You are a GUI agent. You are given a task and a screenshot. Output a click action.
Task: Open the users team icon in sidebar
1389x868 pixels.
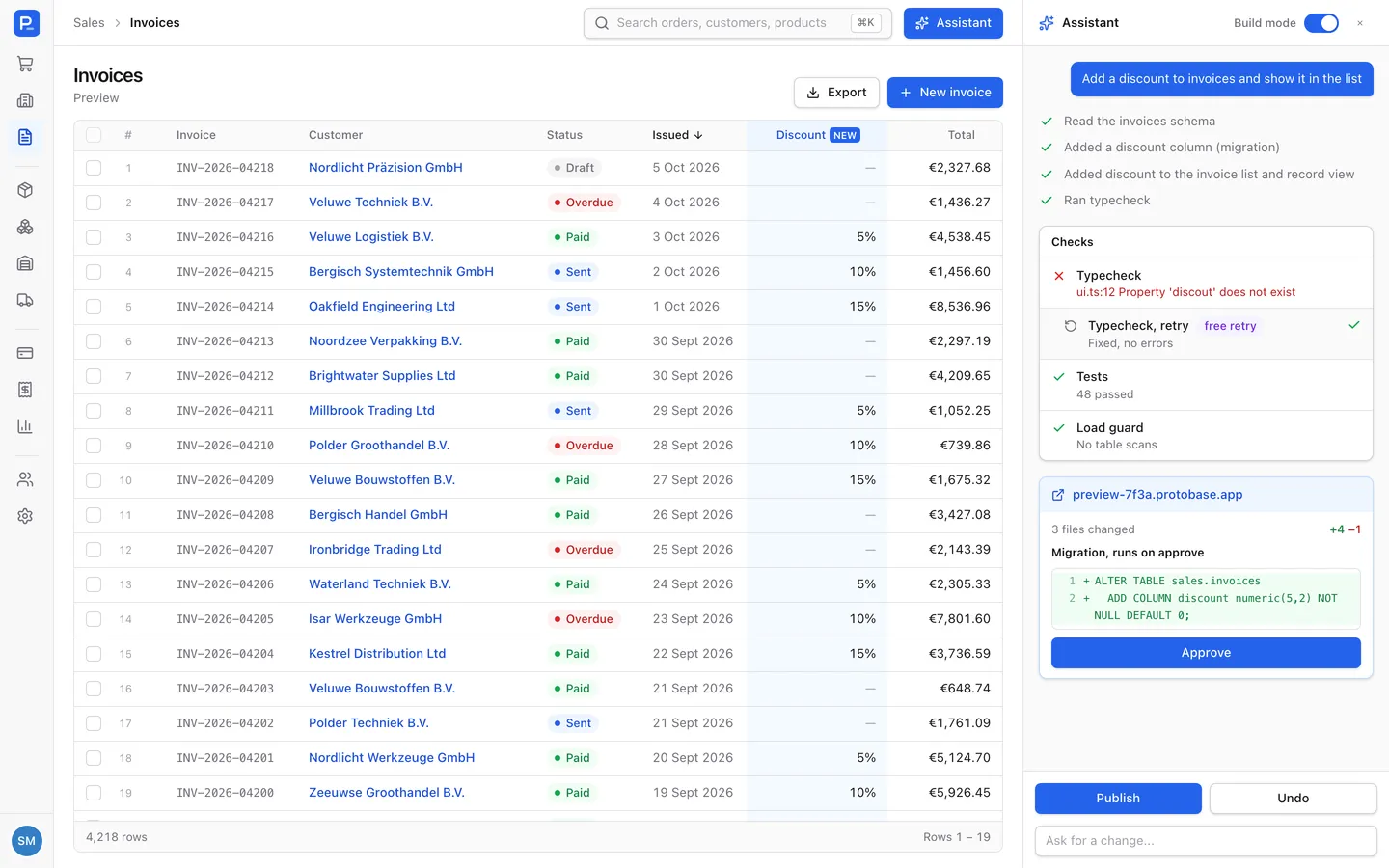click(26, 479)
